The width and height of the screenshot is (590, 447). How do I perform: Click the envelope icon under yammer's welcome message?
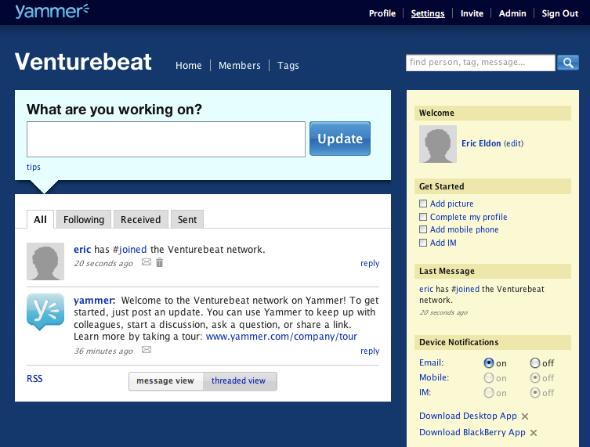pyautogui.click(x=146, y=350)
